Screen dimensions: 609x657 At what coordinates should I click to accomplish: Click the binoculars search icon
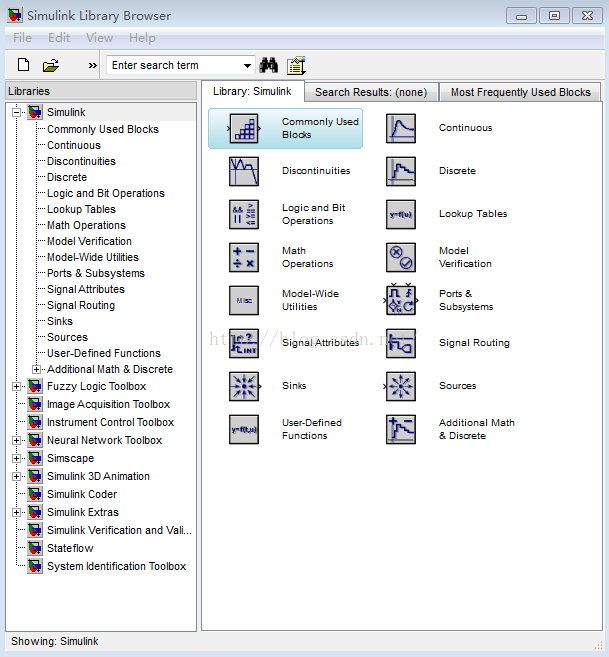click(269, 65)
